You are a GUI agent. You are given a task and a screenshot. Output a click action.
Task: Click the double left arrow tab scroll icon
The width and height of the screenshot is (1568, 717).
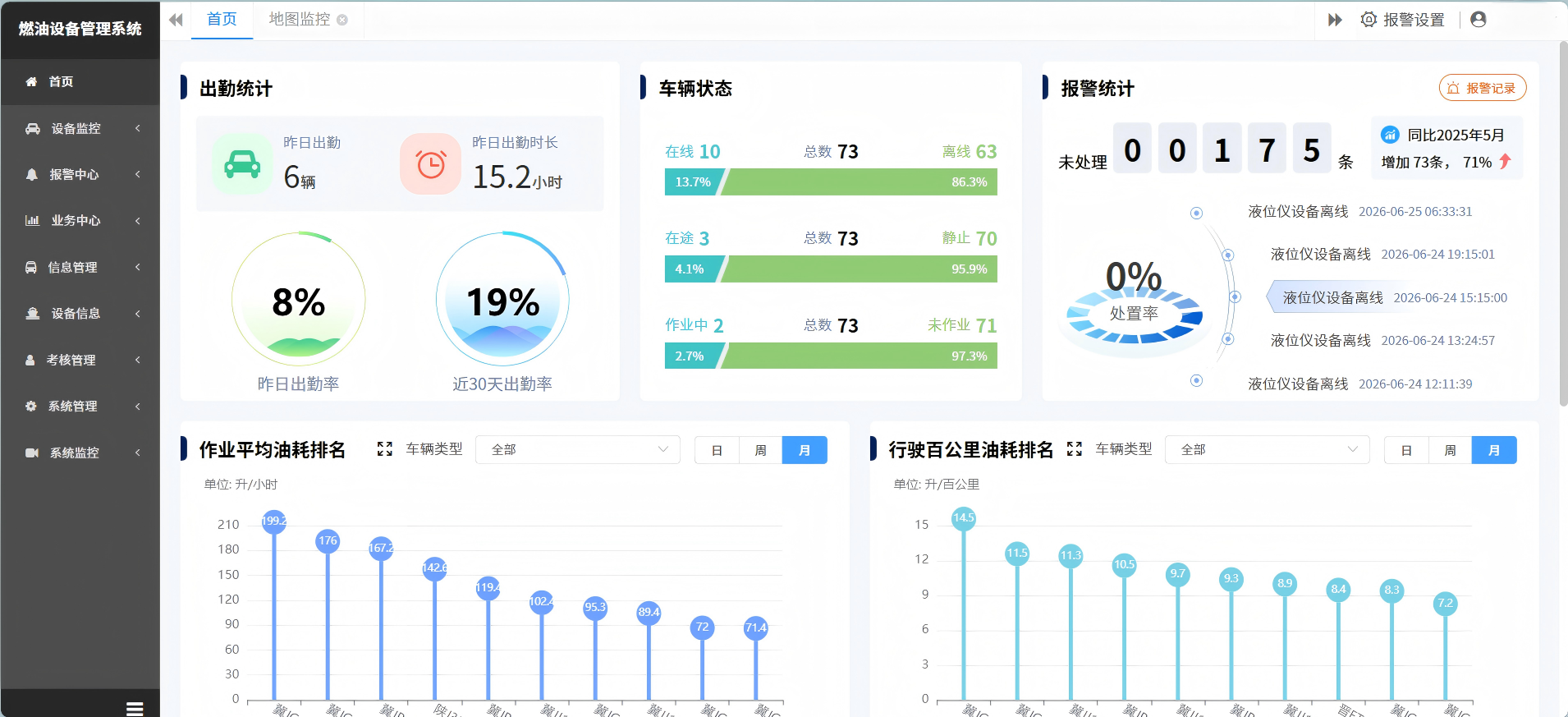(176, 20)
